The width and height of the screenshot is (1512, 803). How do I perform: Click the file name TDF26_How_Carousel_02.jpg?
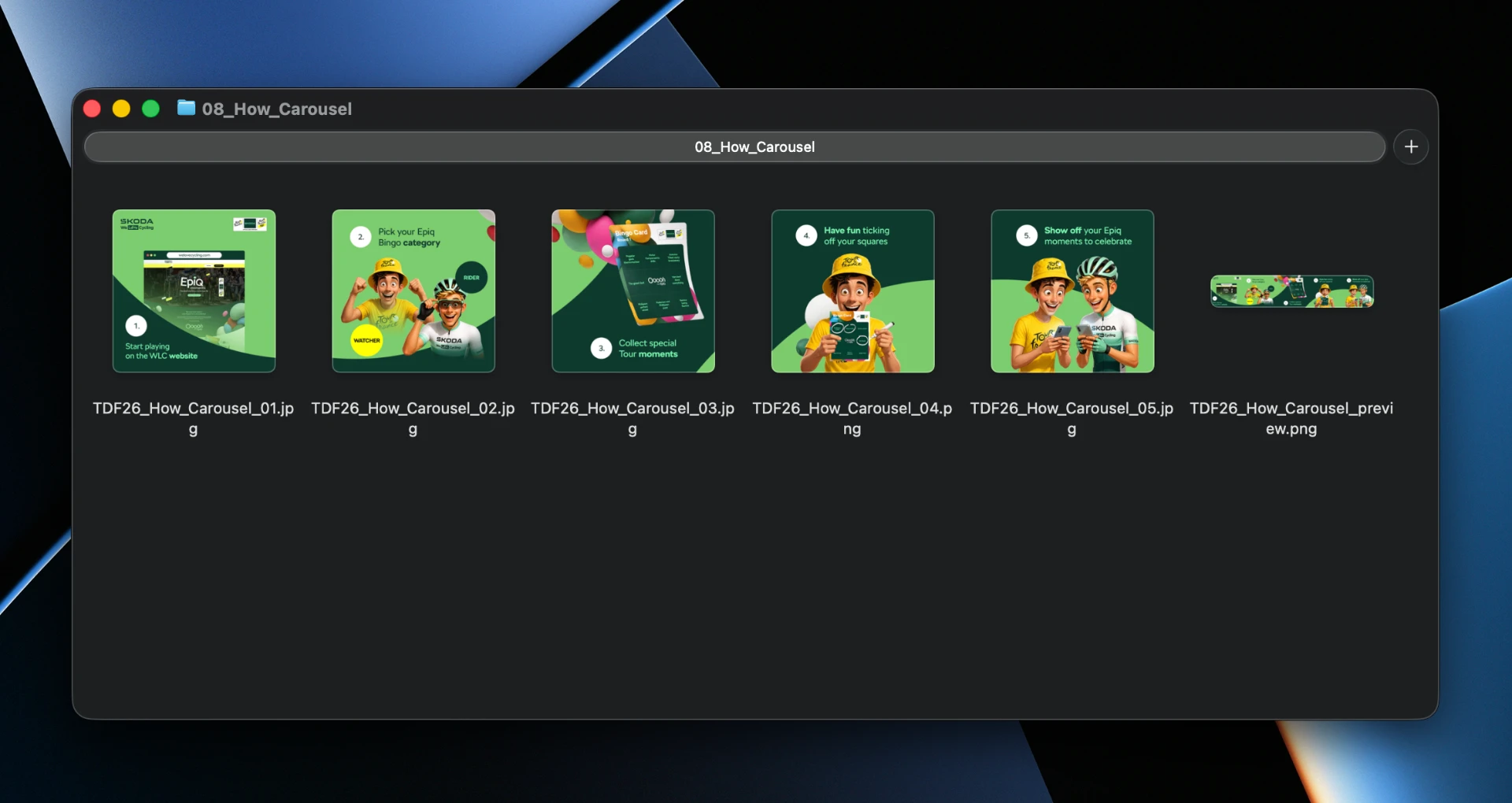[413, 419]
